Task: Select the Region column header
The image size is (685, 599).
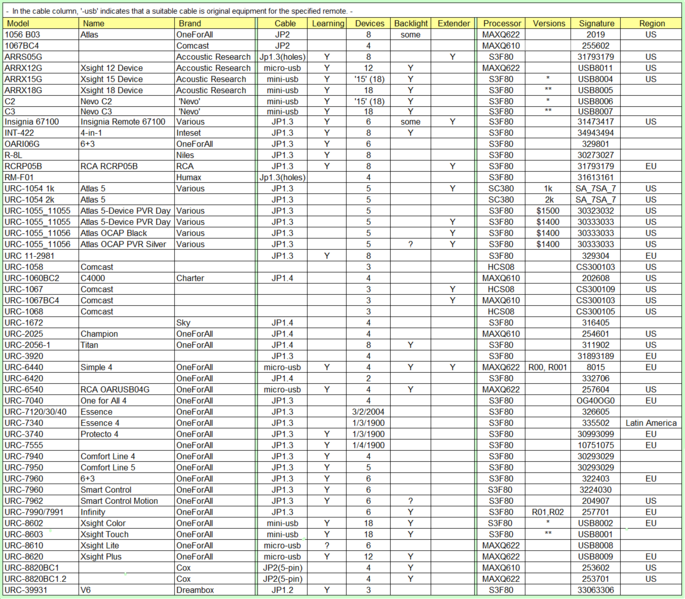Action: [x=651, y=21]
